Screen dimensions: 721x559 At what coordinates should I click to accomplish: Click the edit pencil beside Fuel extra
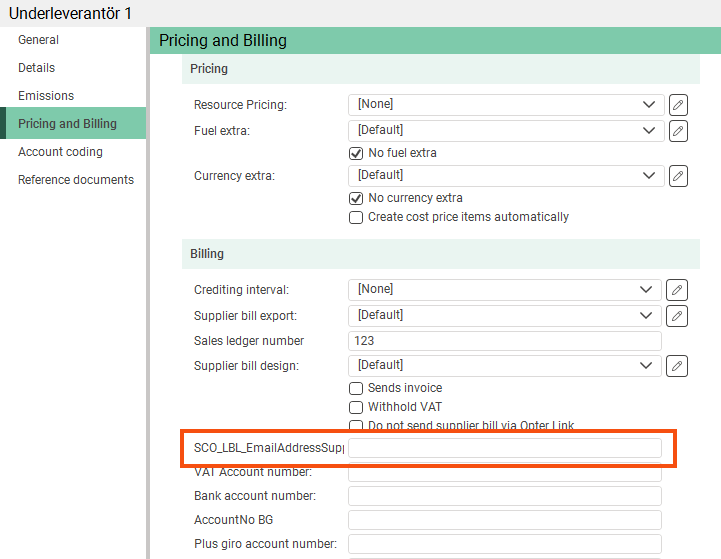678,130
